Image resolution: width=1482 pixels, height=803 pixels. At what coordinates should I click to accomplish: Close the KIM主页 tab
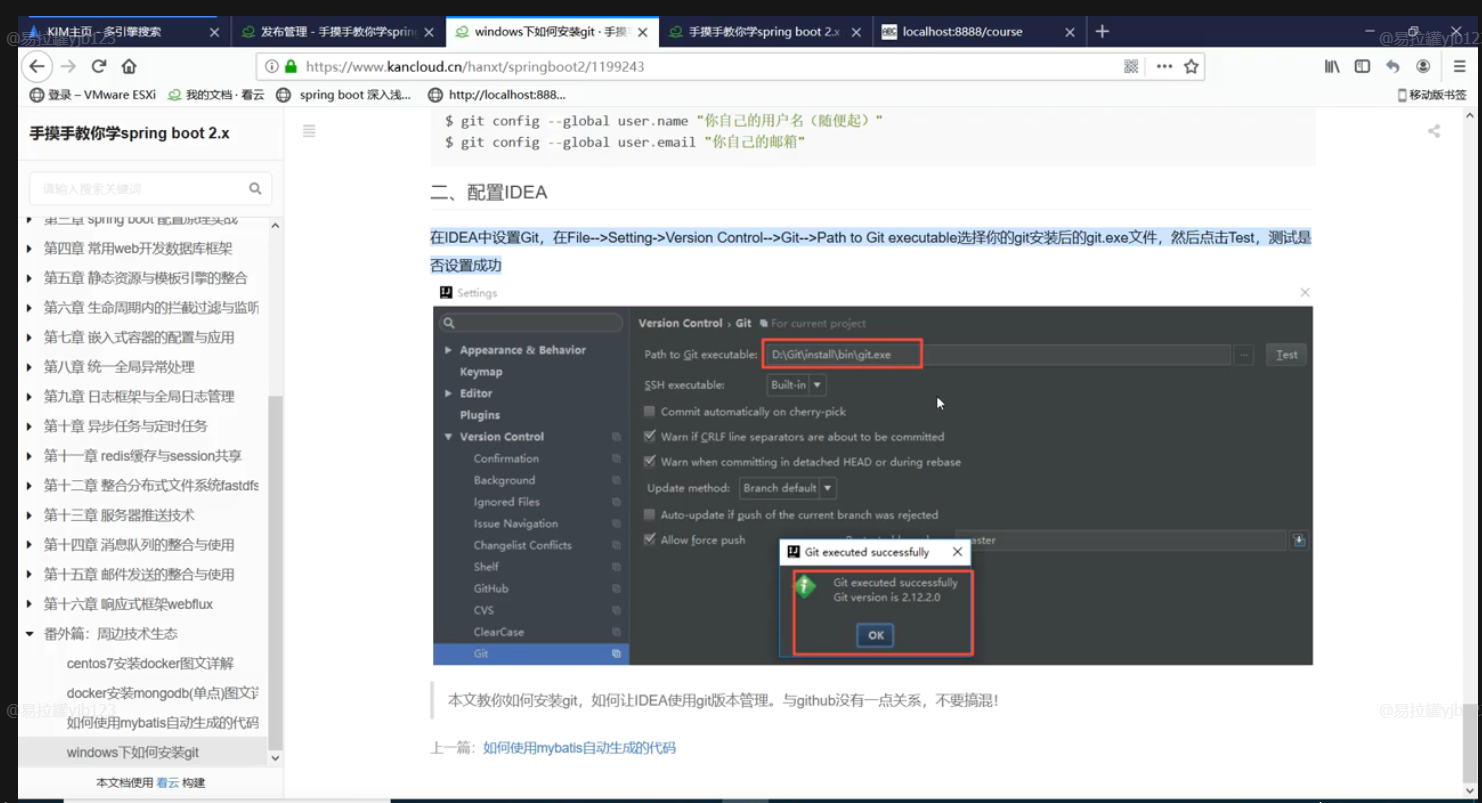point(214,32)
